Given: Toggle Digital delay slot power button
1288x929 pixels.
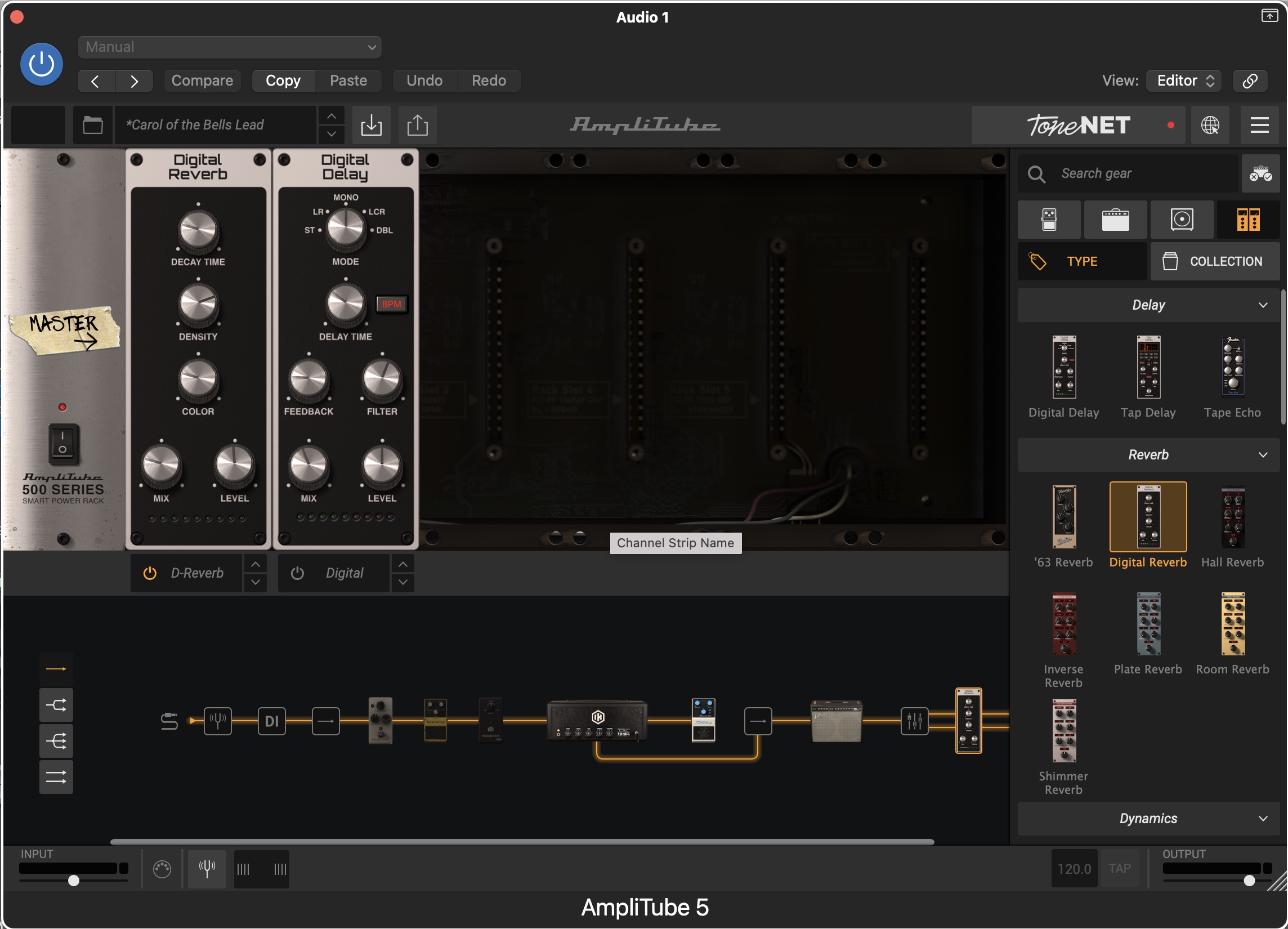Looking at the screenshot, I should click(297, 574).
